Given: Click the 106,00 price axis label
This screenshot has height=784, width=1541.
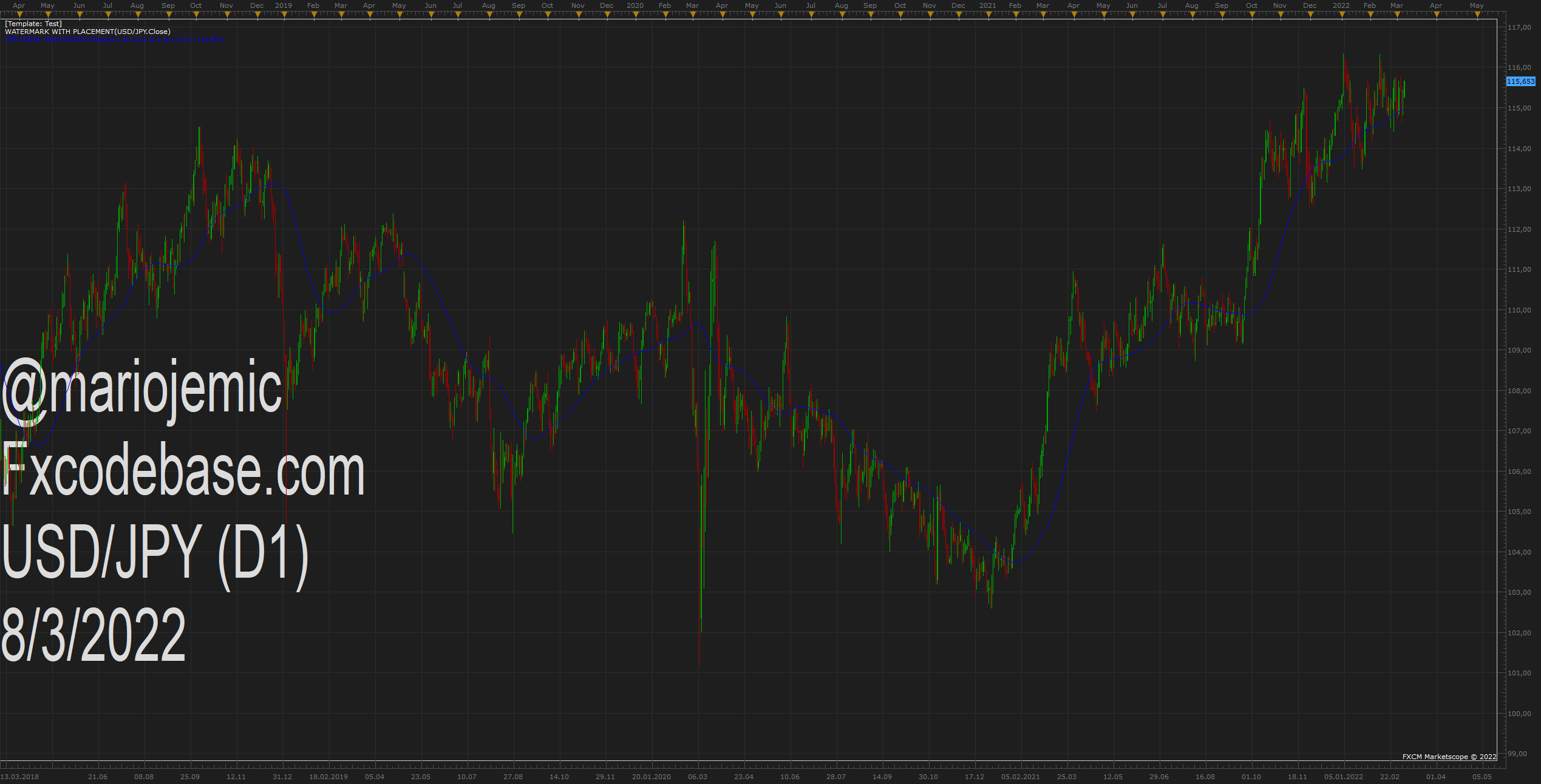Looking at the screenshot, I should (1520, 471).
